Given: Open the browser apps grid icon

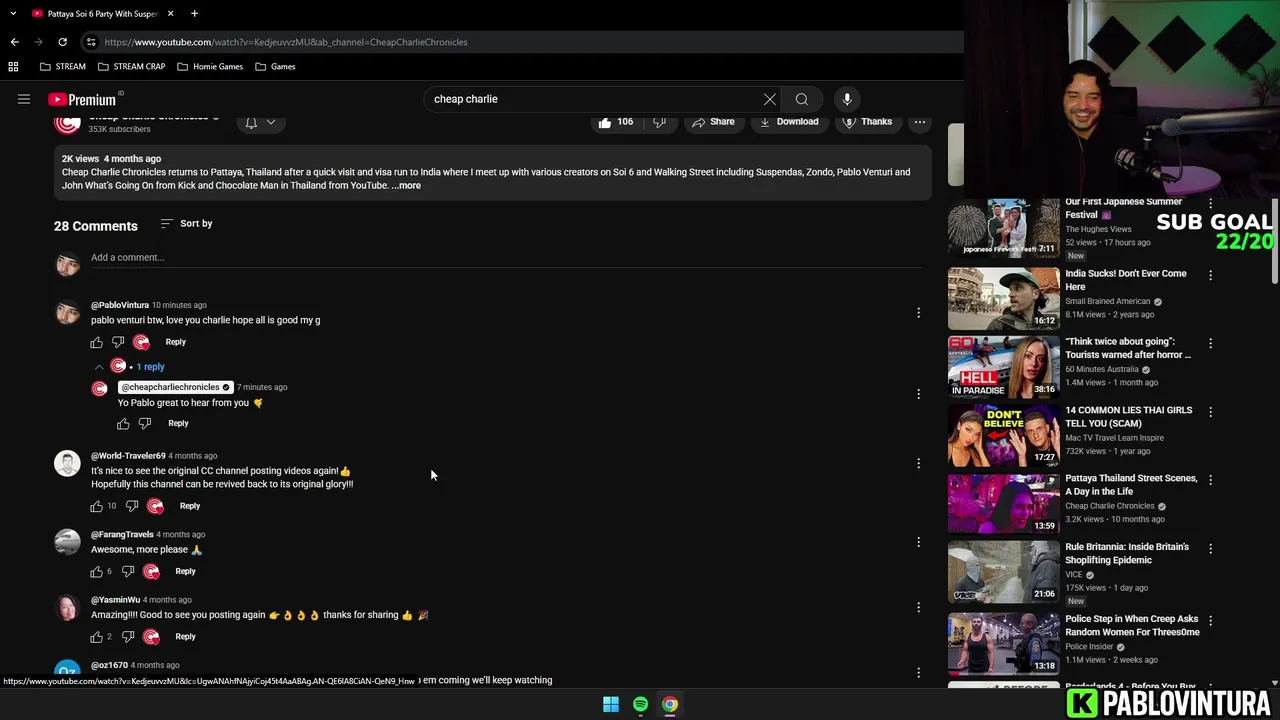Looking at the screenshot, I should (x=13, y=66).
